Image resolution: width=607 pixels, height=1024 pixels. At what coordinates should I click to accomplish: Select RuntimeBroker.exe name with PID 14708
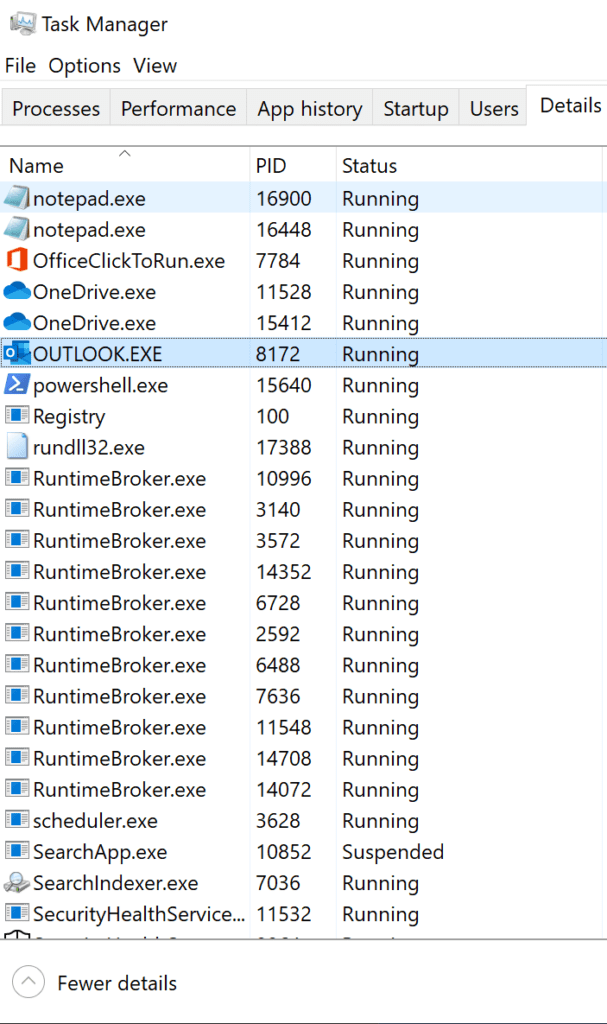pyautogui.click(x=120, y=759)
